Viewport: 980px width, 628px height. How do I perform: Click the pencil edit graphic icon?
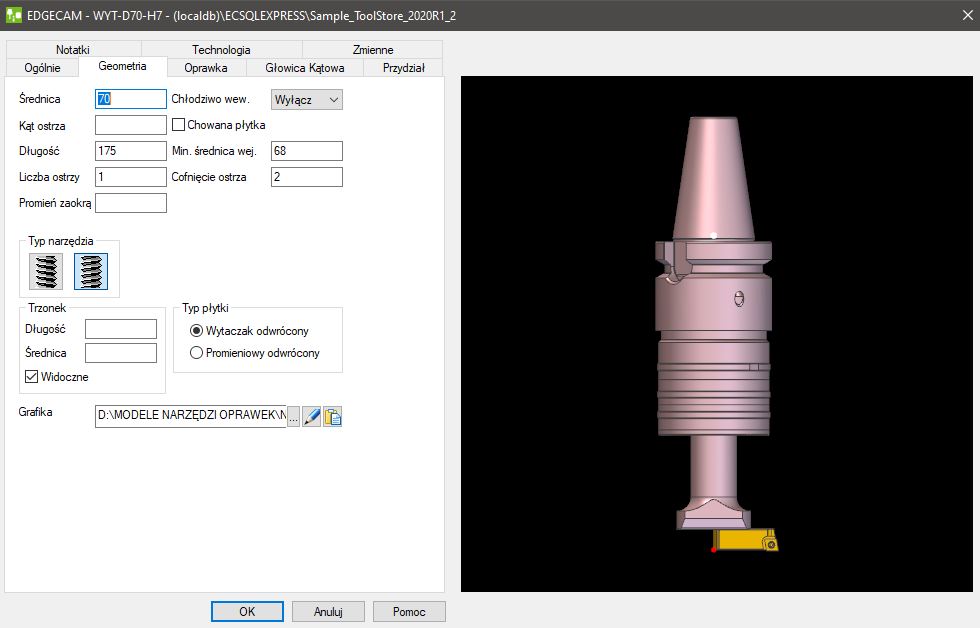(311, 416)
